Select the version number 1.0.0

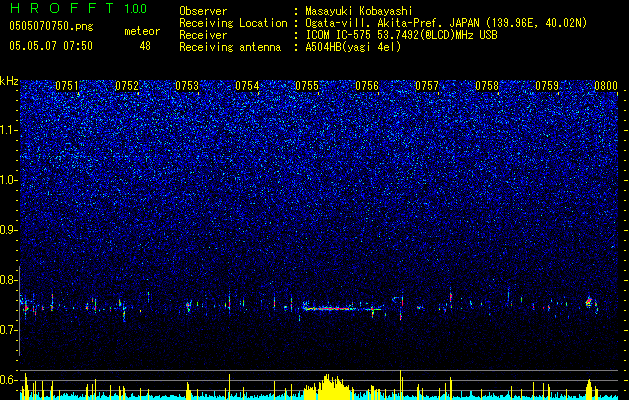tap(136, 9)
